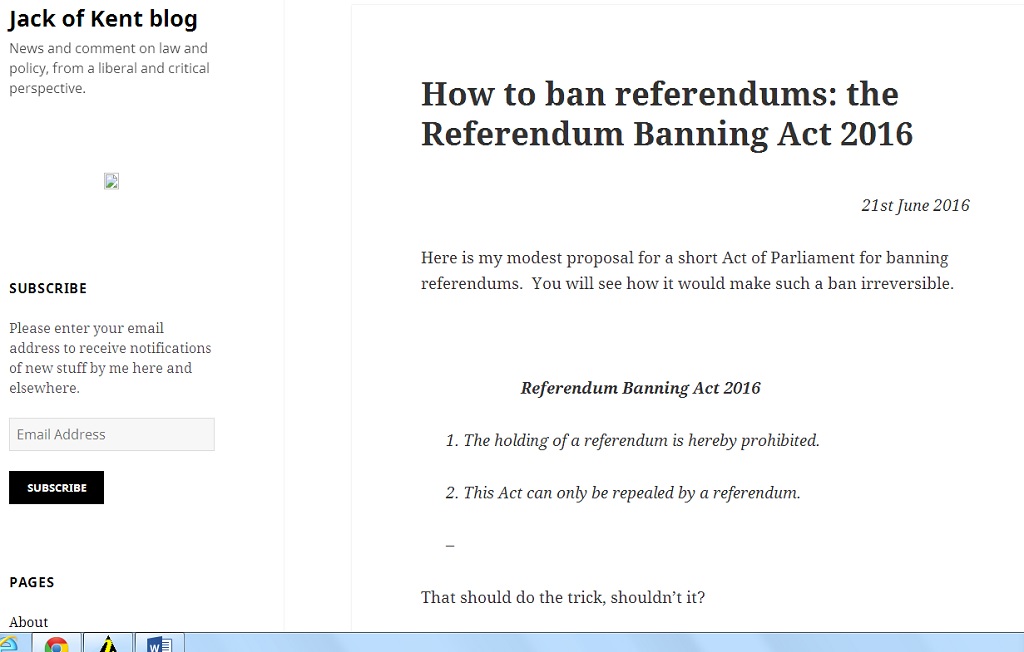
Task: Click the Jack of Kent blog title
Action: (x=103, y=19)
